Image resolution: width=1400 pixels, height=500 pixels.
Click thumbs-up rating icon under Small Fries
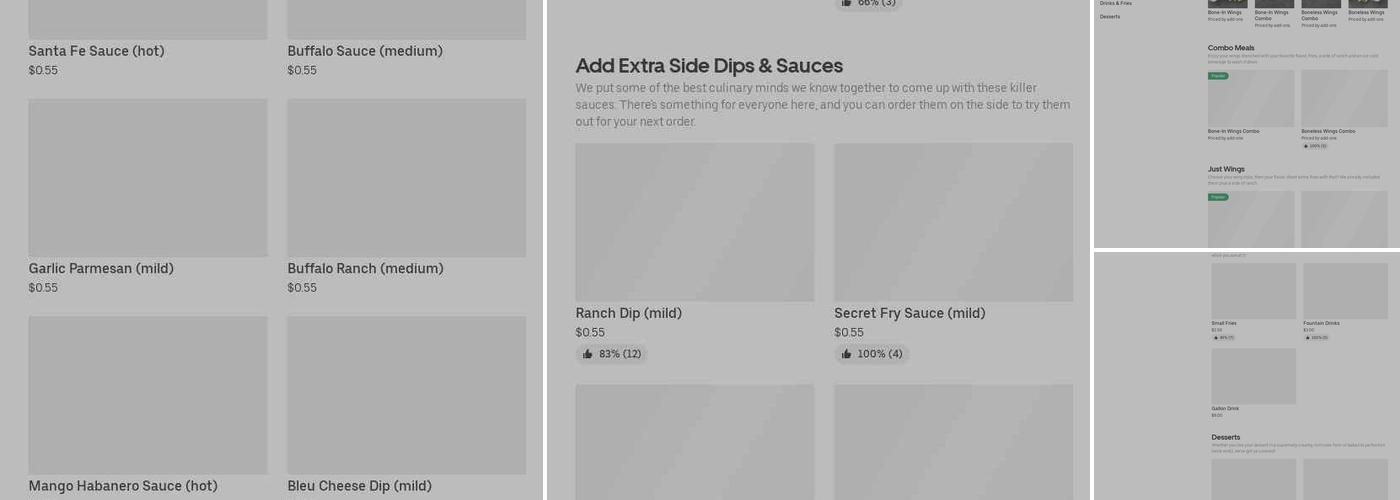[x=1215, y=338]
